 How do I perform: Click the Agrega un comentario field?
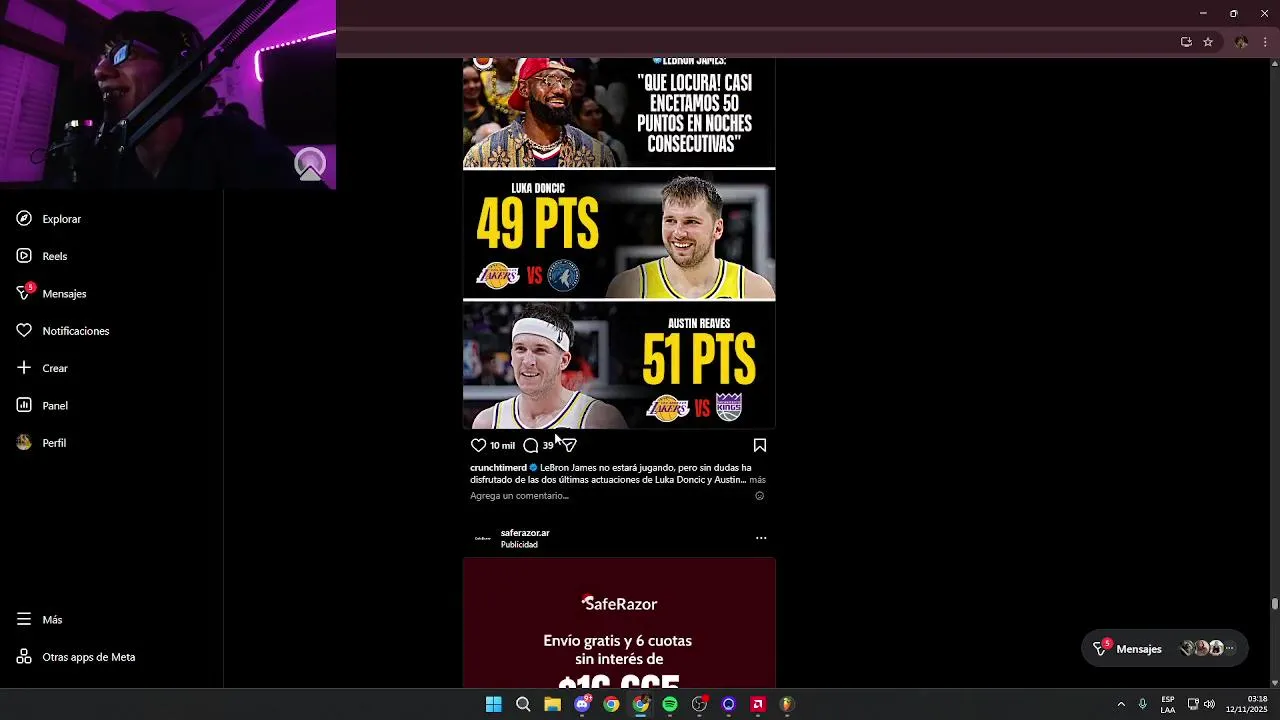pyautogui.click(x=519, y=496)
